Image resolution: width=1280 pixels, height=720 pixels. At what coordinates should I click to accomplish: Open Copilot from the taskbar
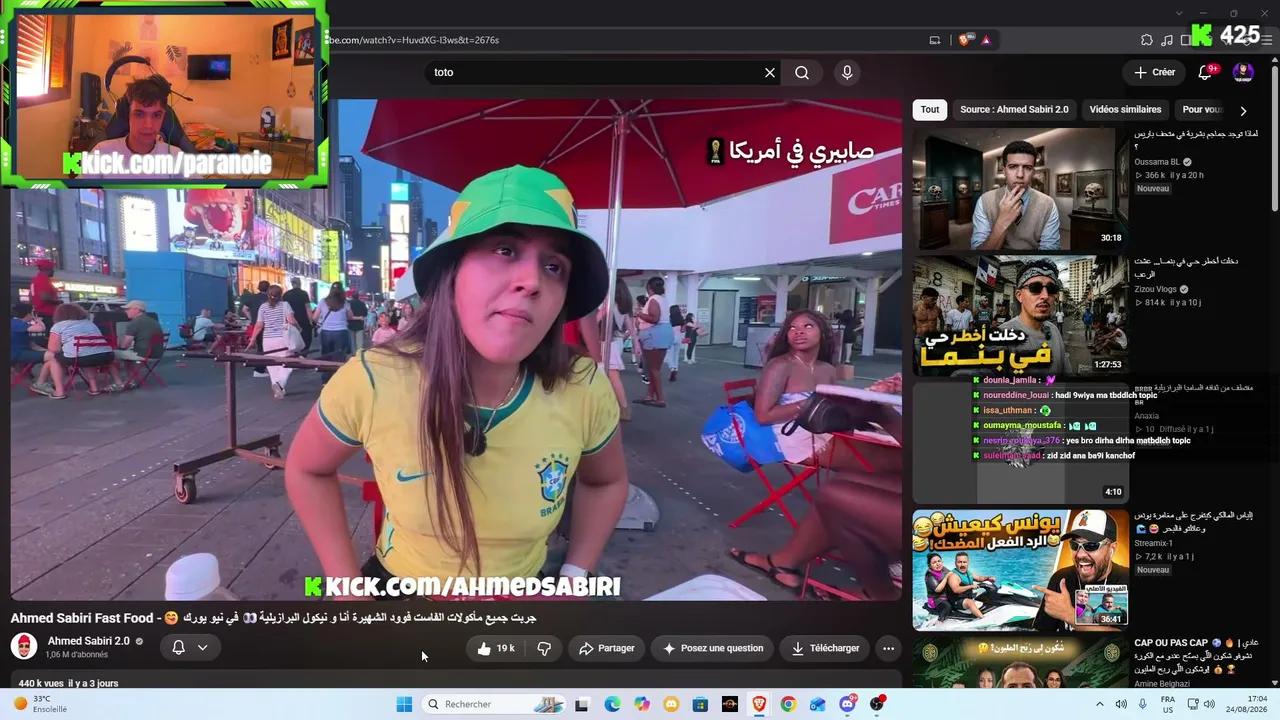pyautogui.click(x=642, y=704)
